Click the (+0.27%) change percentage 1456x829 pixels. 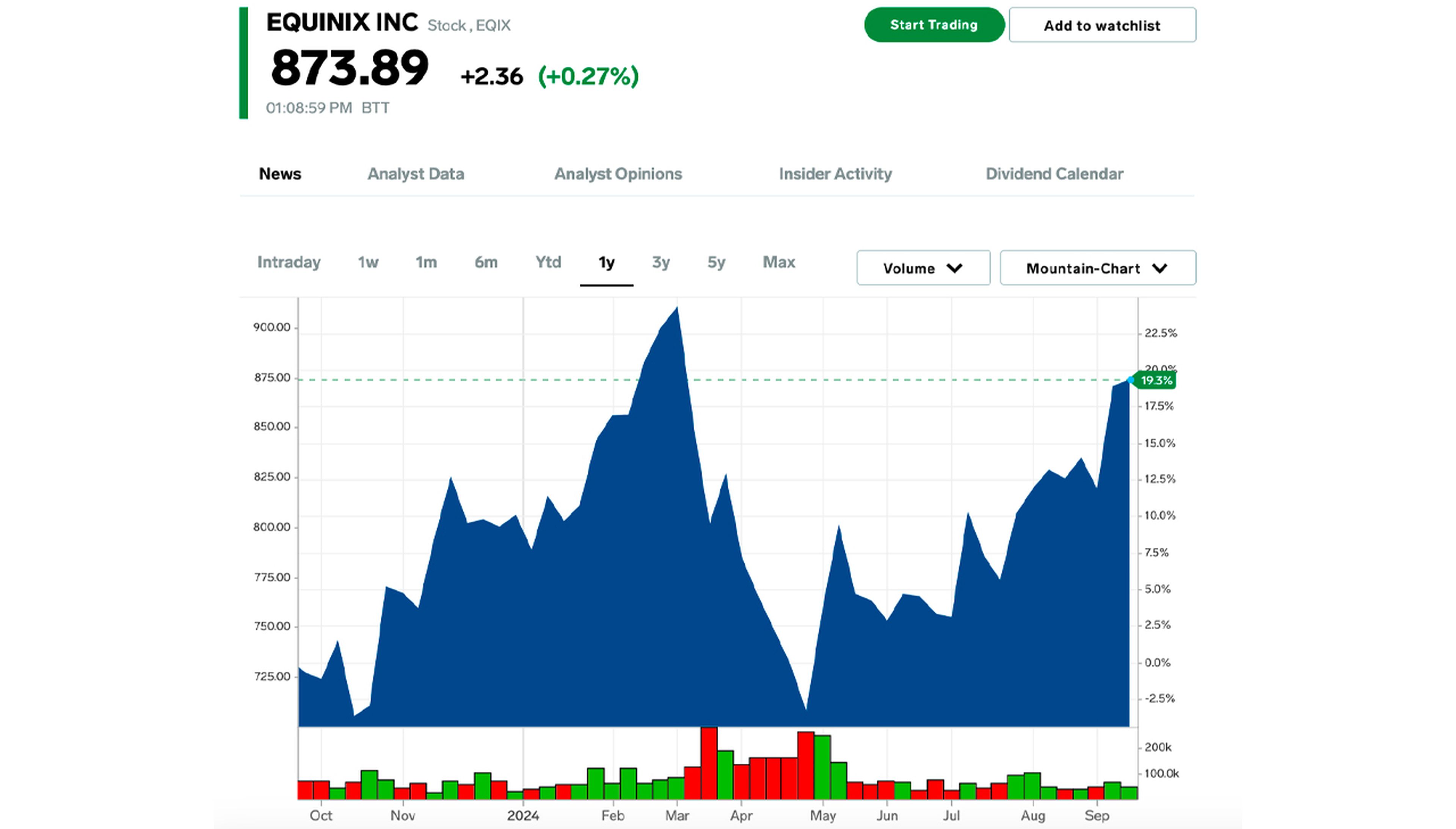pos(588,76)
